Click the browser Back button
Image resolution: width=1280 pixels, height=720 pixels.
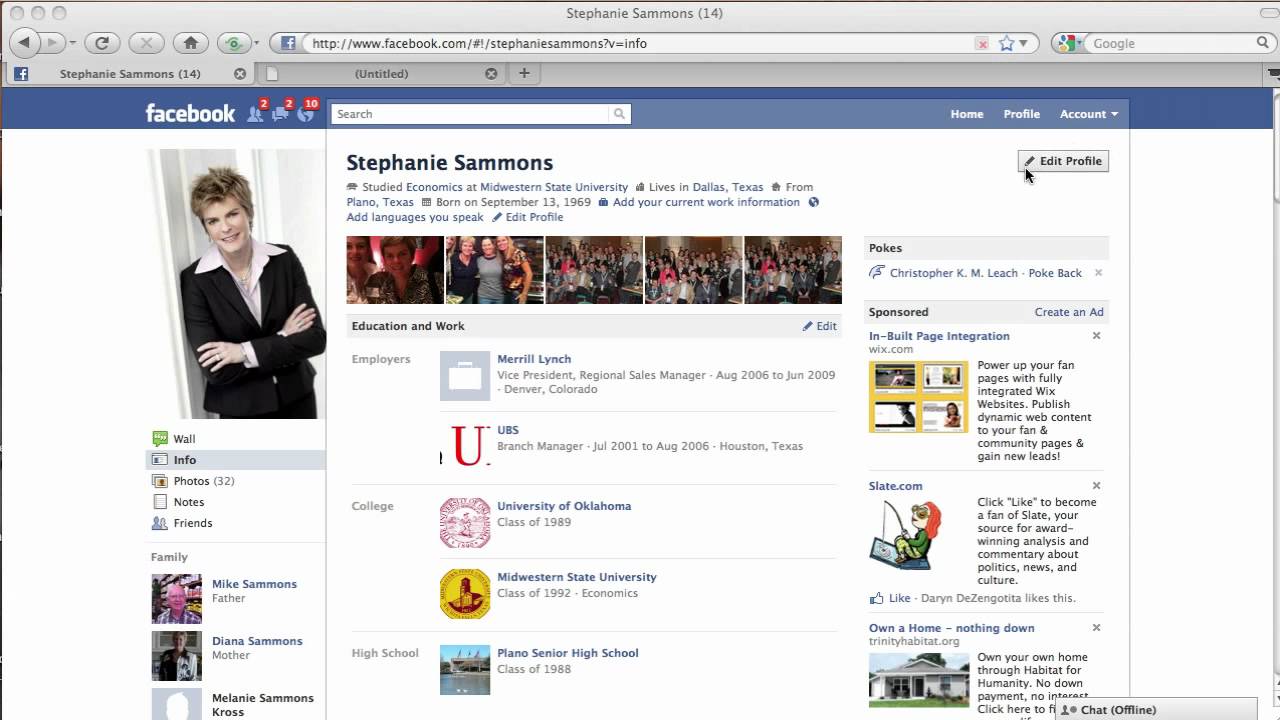point(24,43)
